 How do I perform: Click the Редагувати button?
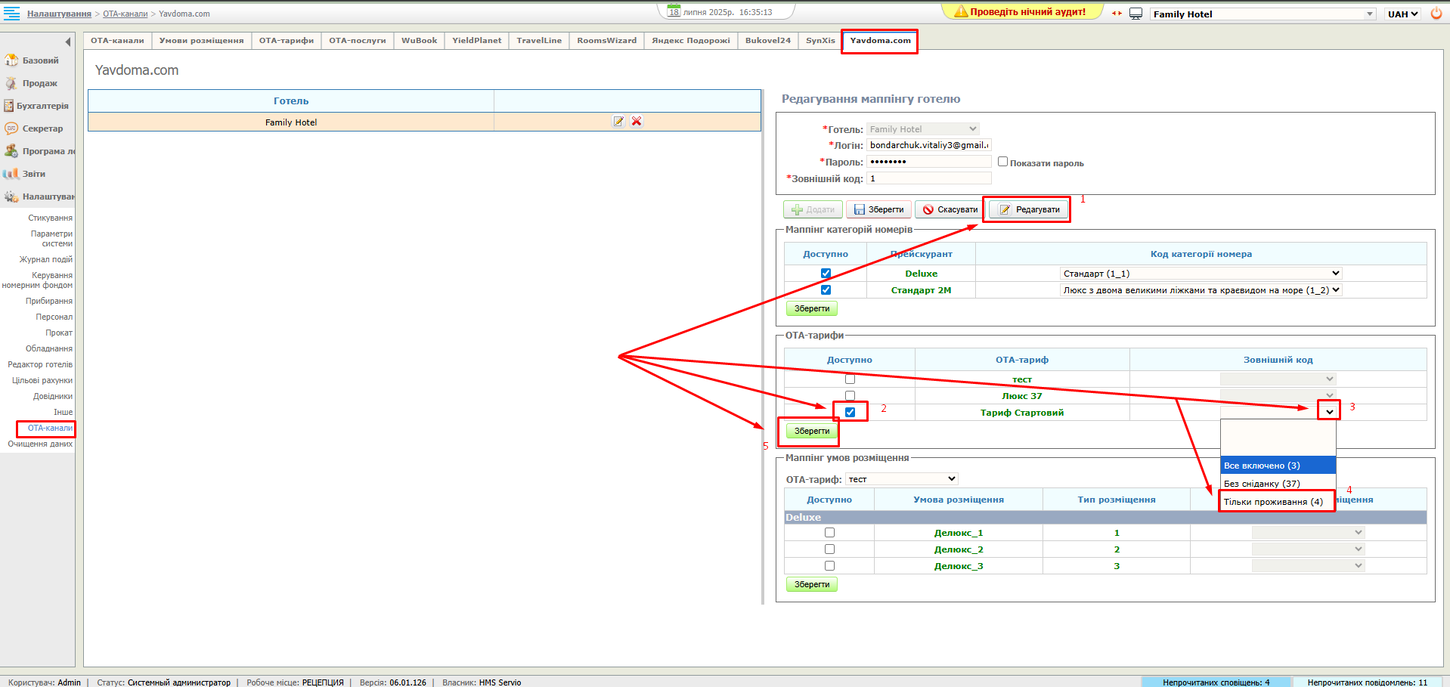[x=1028, y=209]
